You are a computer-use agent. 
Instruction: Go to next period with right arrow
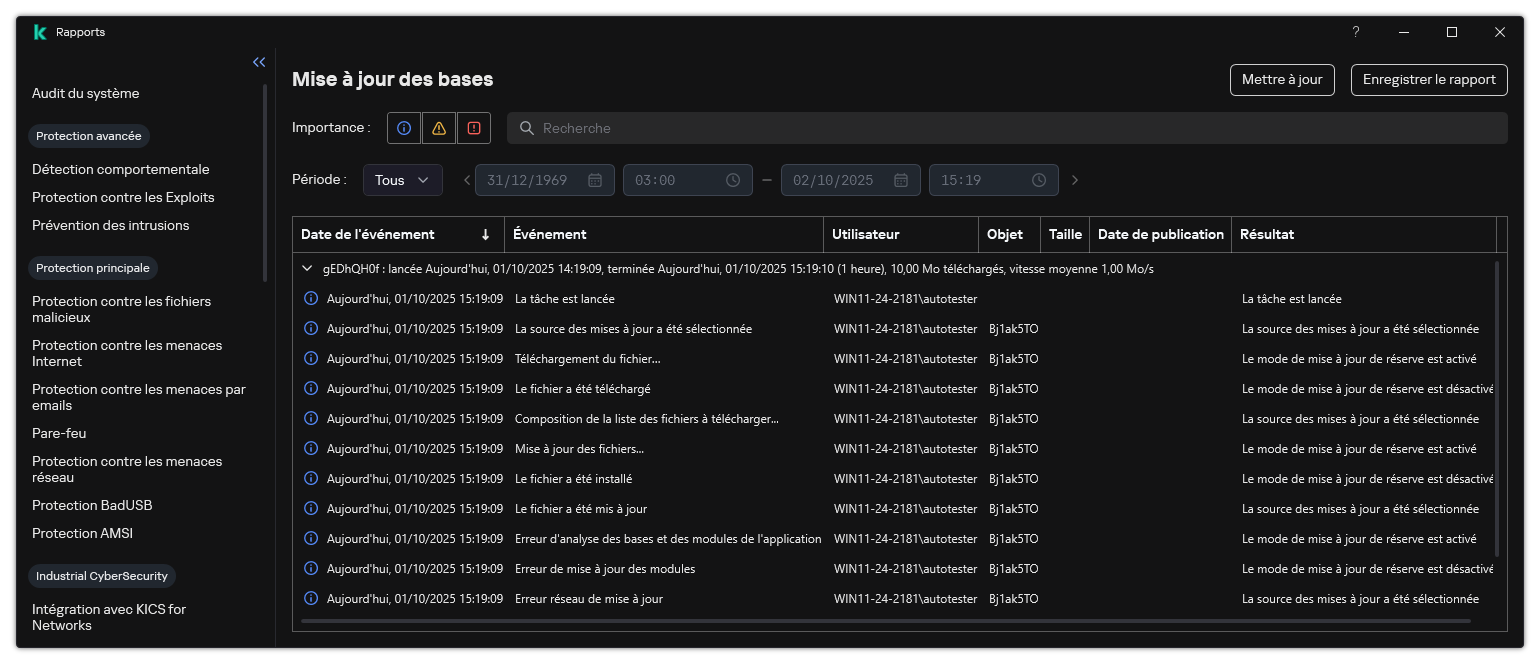[1075, 180]
